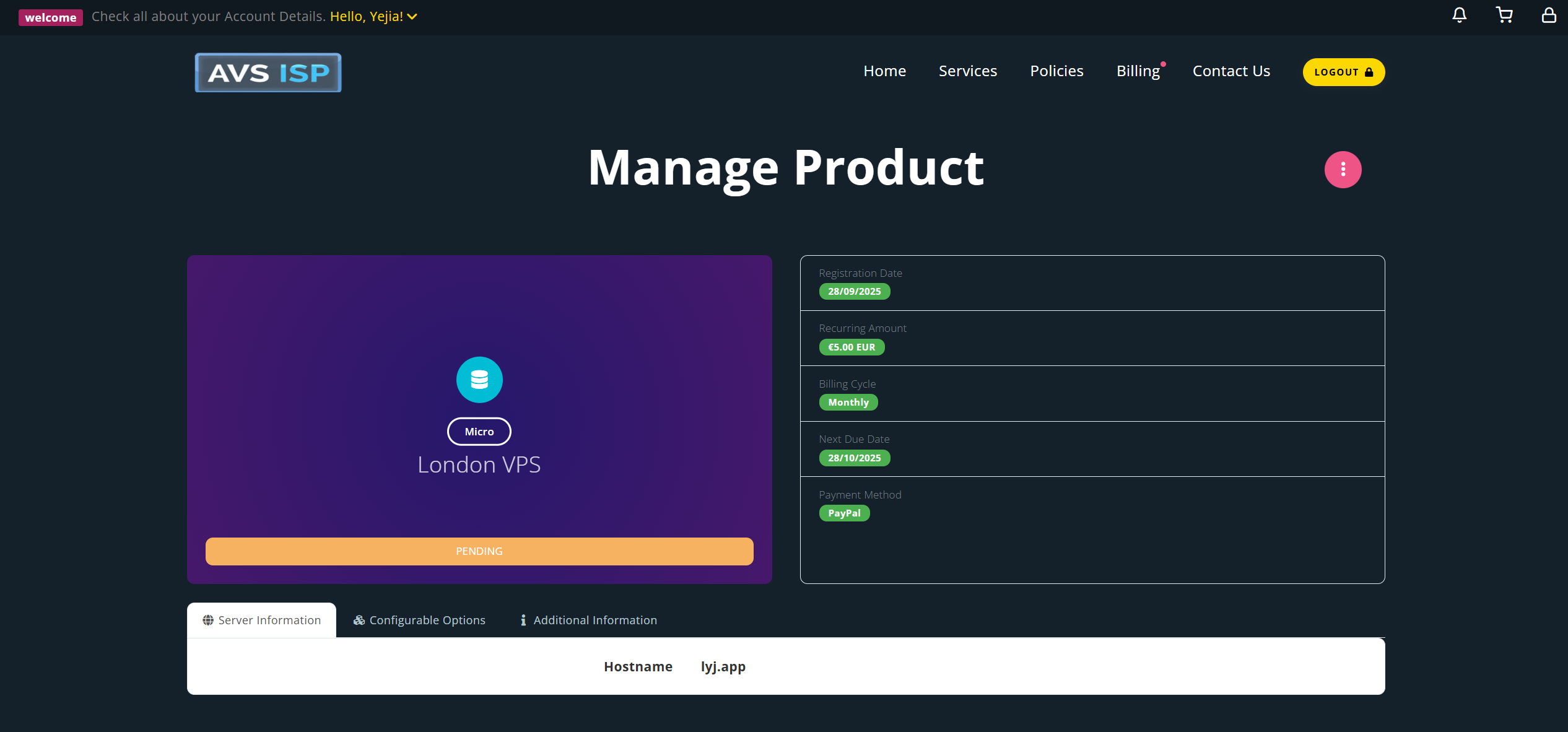This screenshot has height=732, width=1568.
Task: Click the Micro plan badge
Action: (479, 432)
